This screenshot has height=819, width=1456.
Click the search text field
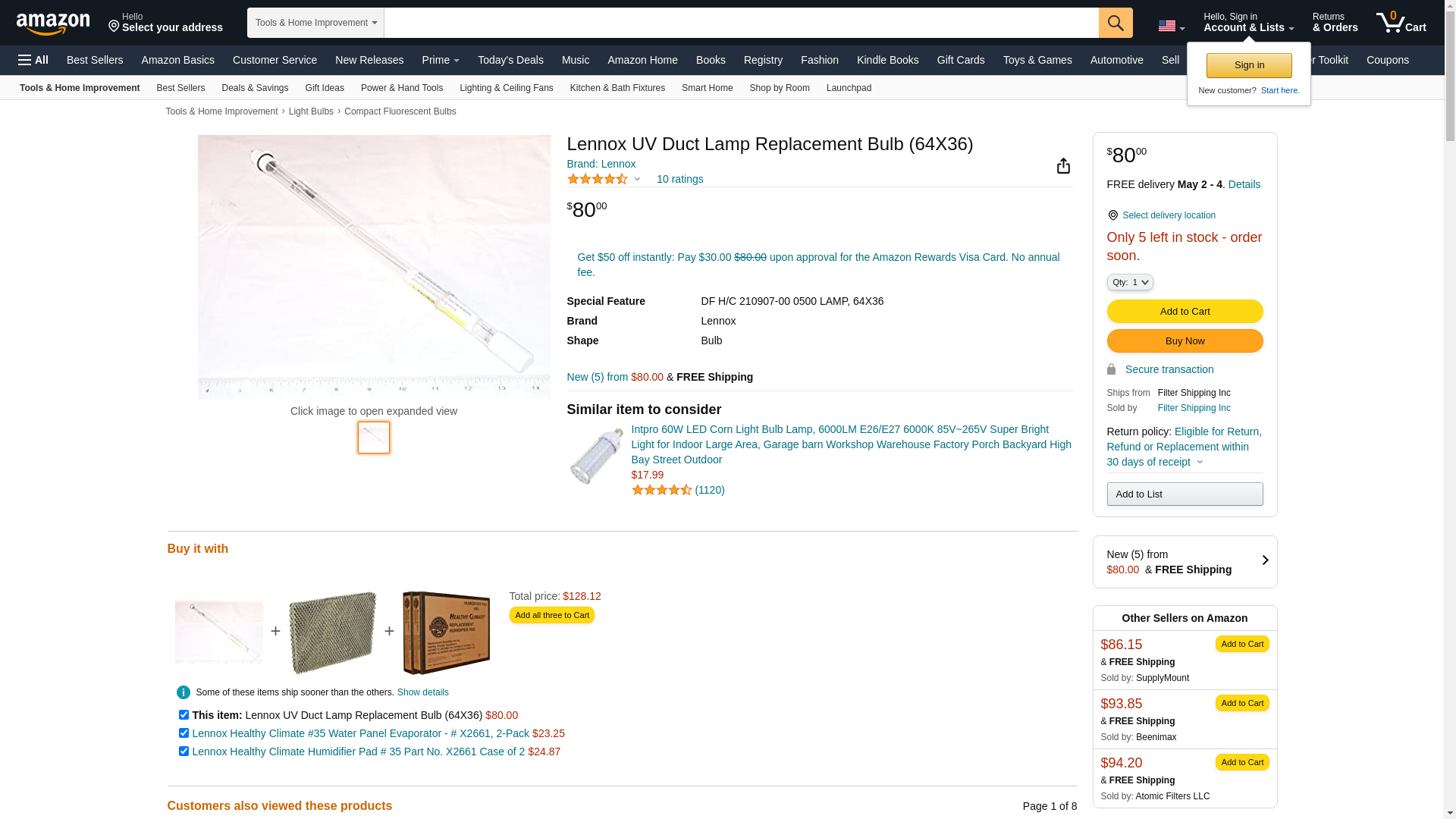click(741, 23)
